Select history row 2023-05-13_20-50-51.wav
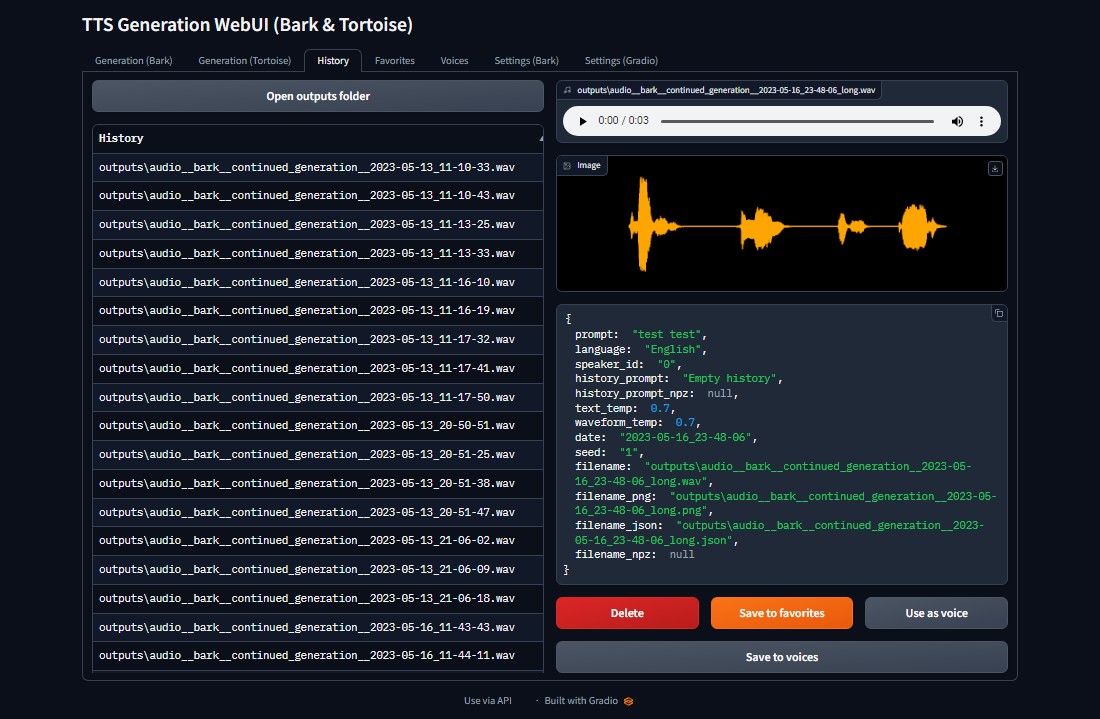This screenshot has width=1100, height=719. [x=318, y=426]
